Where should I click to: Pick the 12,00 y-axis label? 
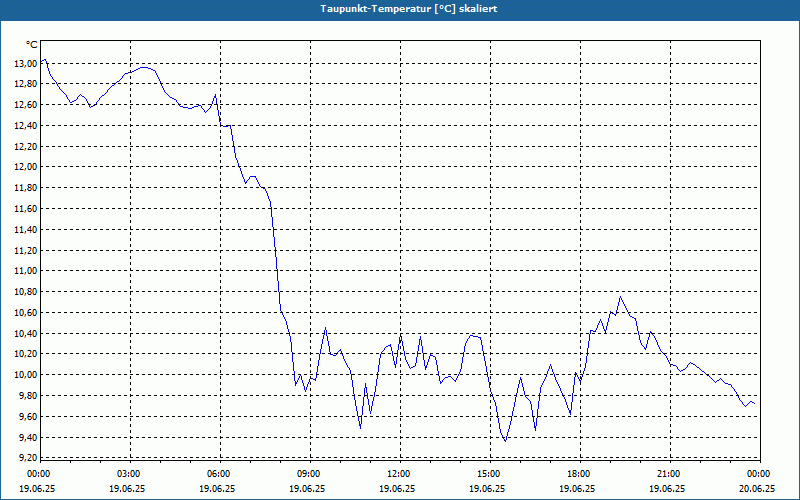[26, 167]
